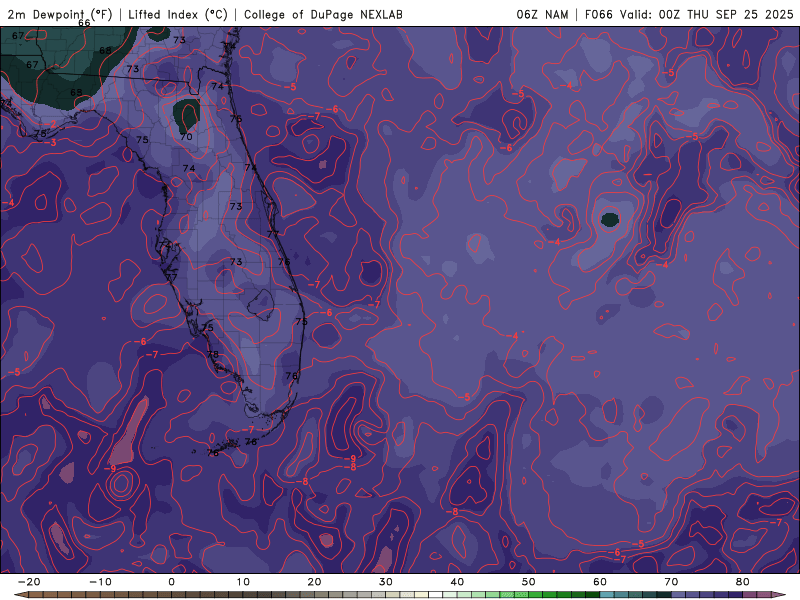Click the "70" dewpoint label in north Florida
800x600 pixels.
tap(186, 137)
